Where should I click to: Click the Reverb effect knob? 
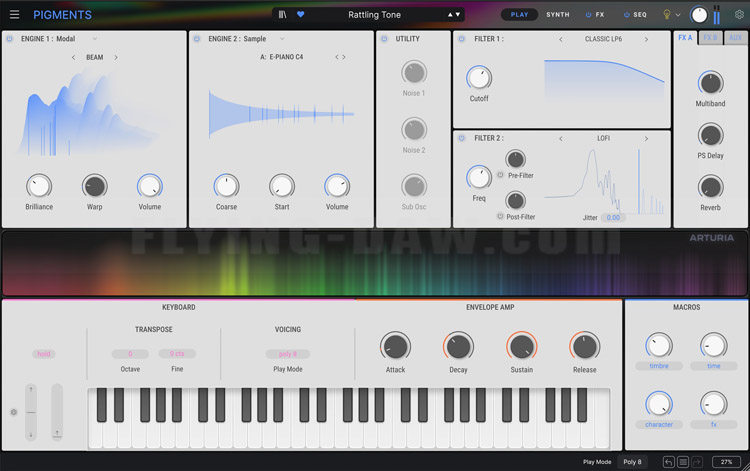coord(710,187)
